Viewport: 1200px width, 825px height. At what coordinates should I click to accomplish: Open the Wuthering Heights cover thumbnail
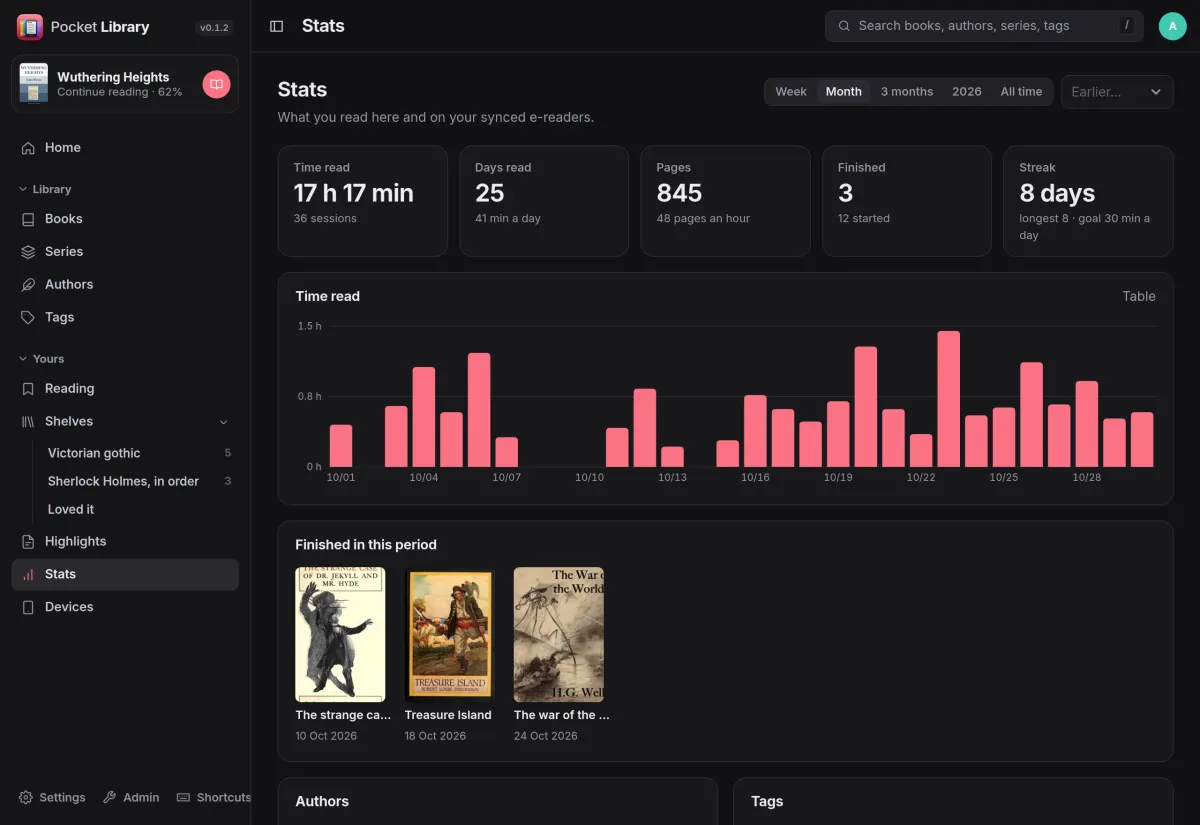(x=34, y=83)
